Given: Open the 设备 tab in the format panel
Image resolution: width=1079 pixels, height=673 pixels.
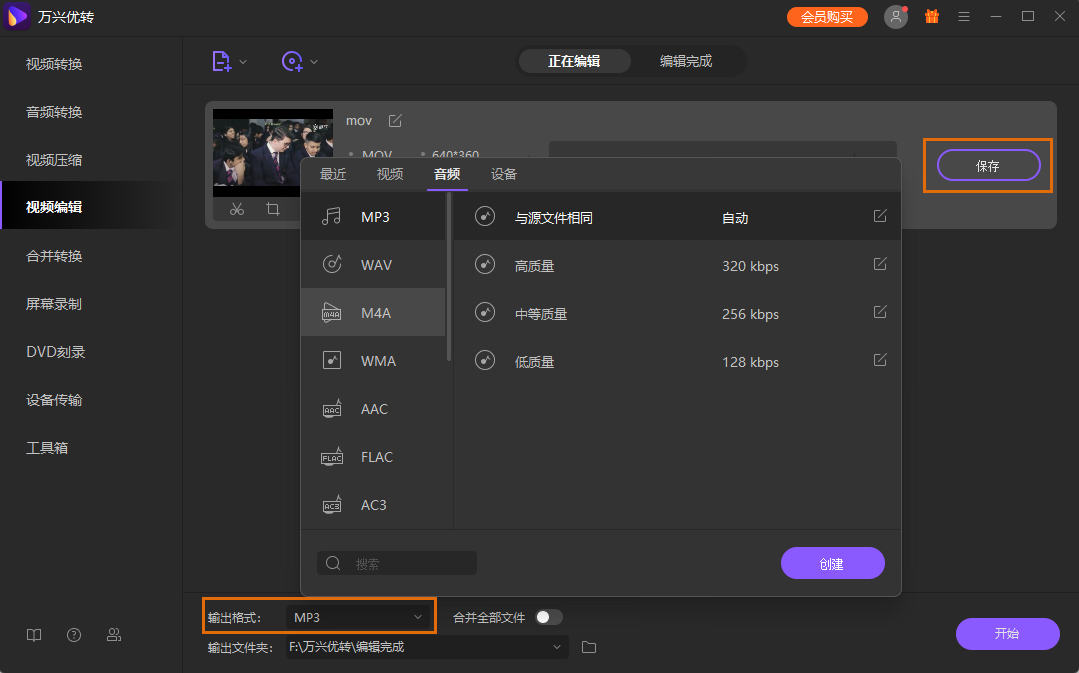Looking at the screenshot, I should click(x=504, y=173).
